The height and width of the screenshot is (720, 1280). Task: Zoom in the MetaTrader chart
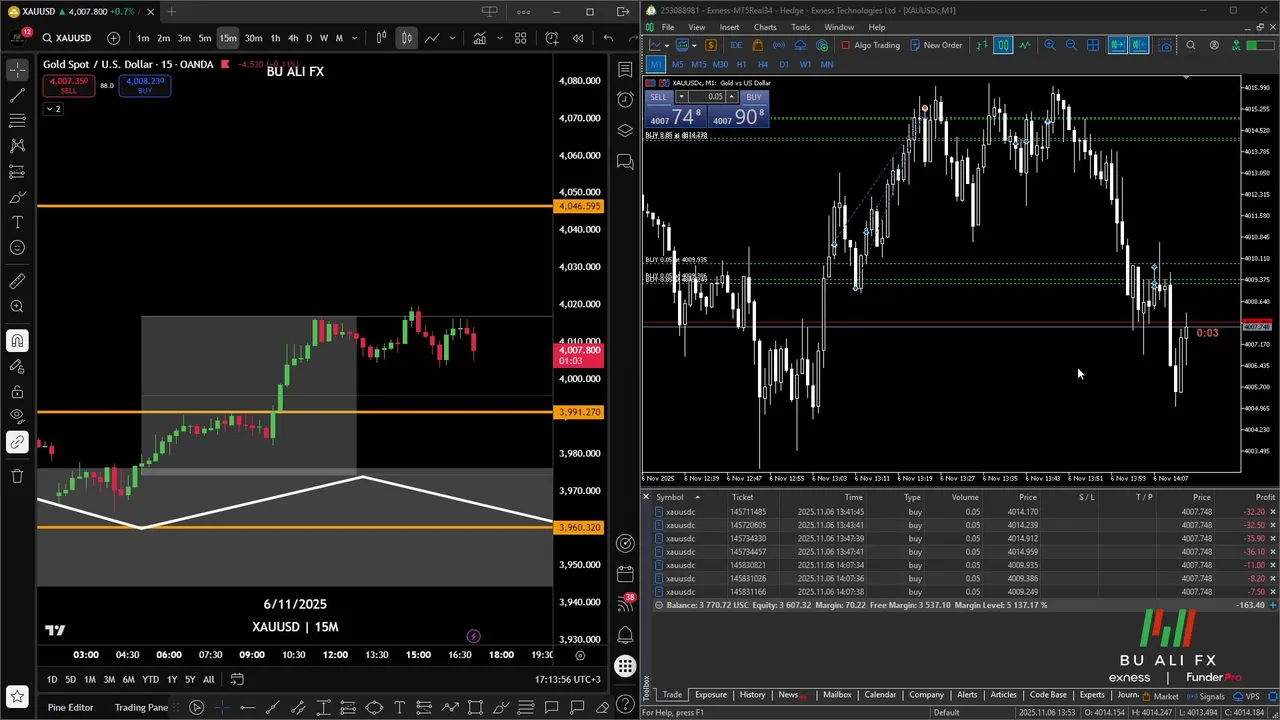[x=1050, y=45]
